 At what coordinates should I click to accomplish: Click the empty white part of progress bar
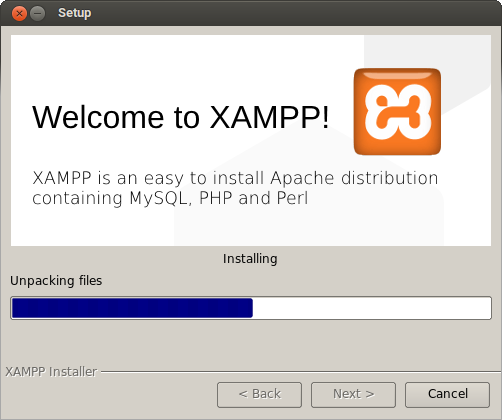[372, 308]
